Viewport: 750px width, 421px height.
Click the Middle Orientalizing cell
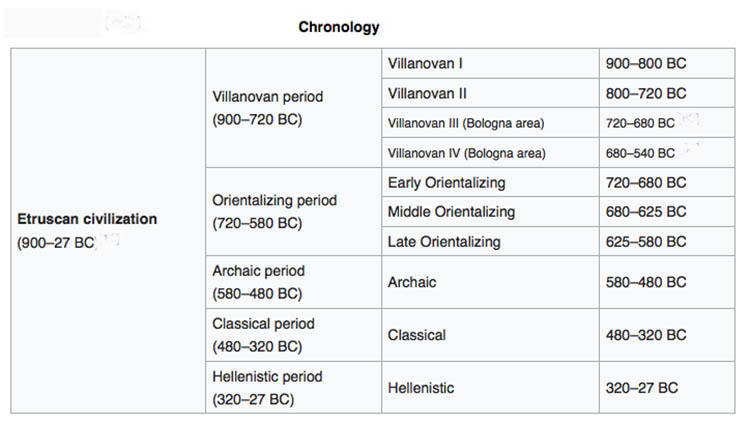click(x=451, y=212)
